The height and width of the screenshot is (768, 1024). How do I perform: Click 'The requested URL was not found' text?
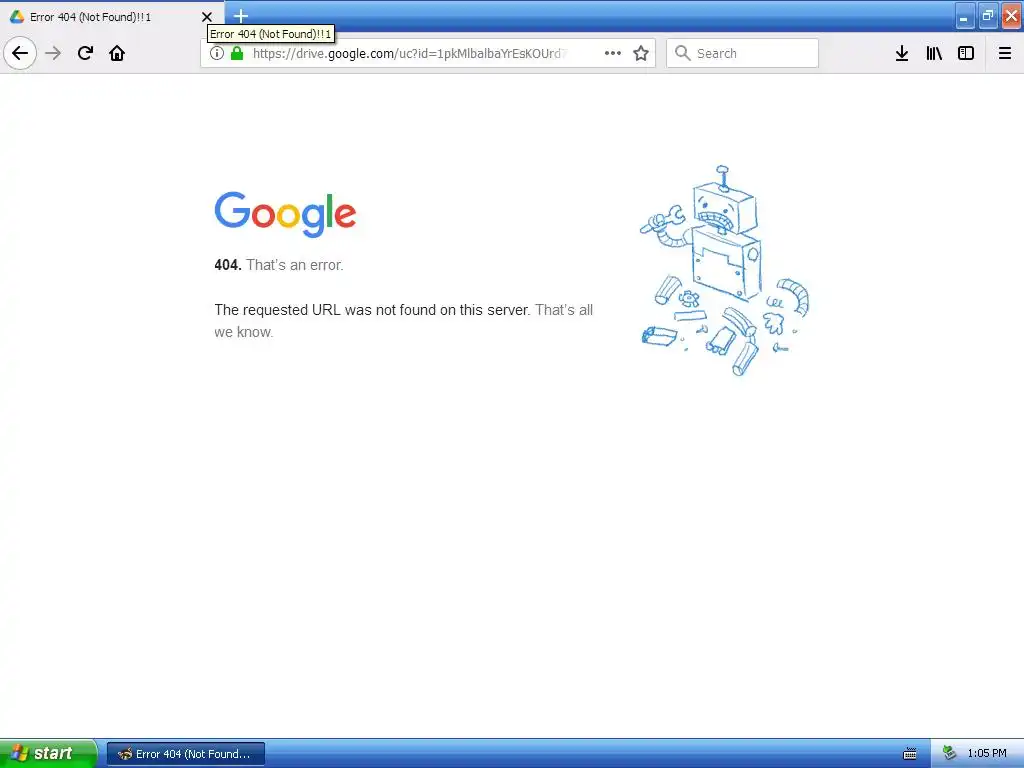[x=372, y=310]
